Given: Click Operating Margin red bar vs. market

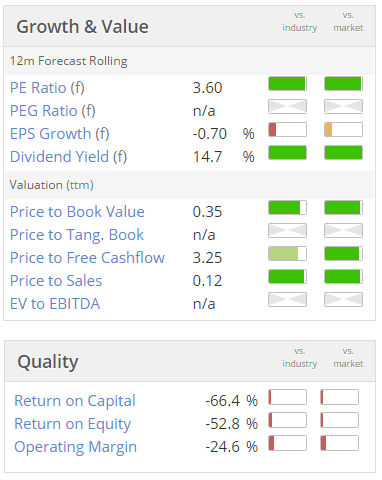Looking at the screenshot, I should 340,443.
